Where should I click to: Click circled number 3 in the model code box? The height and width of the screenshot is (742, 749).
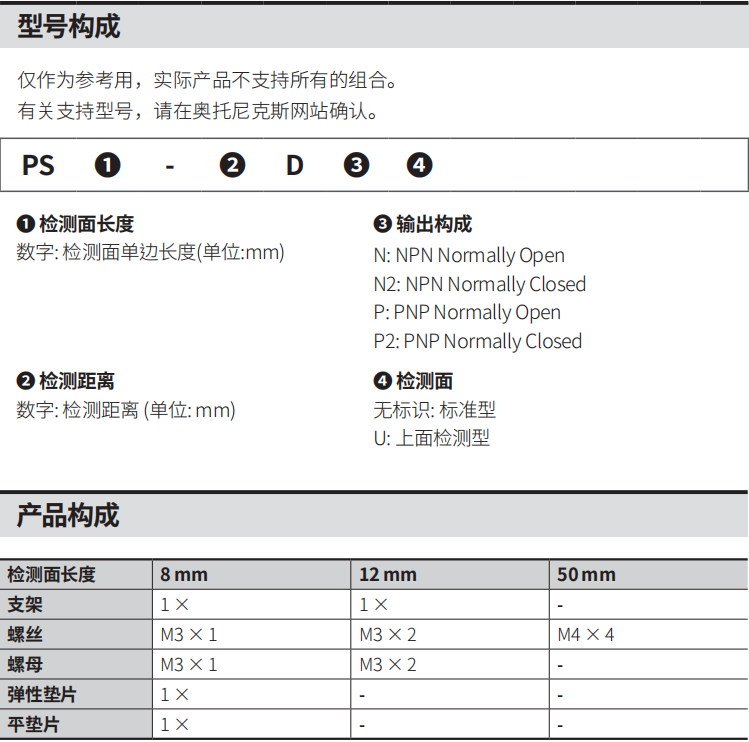click(x=357, y=165)
